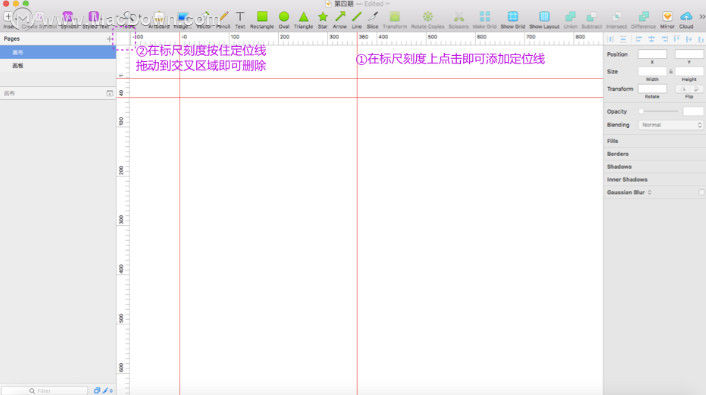Select the second page in the Pages list
This screenshot has height=395, width=706.
click(58, 66)
